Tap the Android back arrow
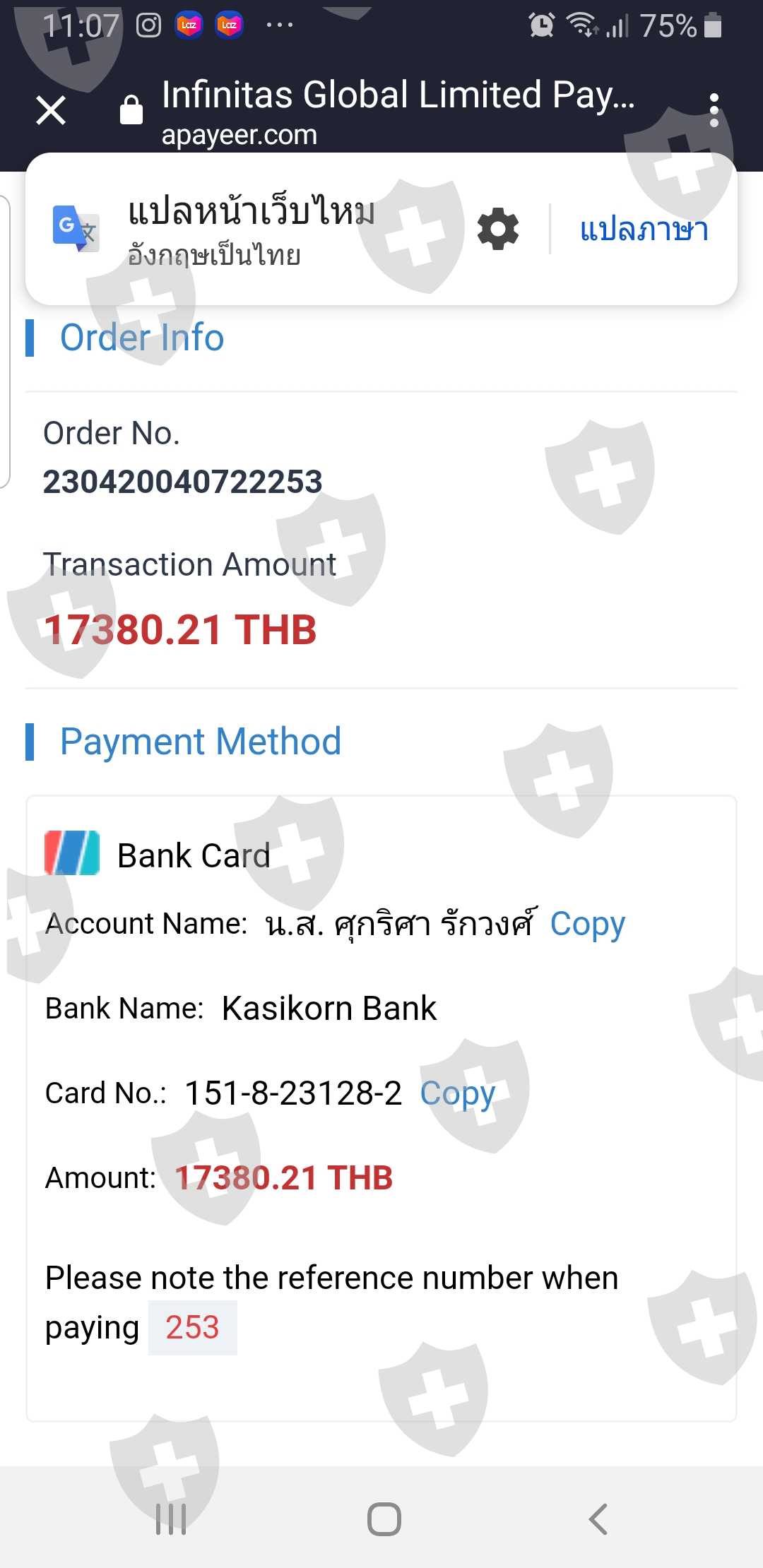 coord(598,1519)
